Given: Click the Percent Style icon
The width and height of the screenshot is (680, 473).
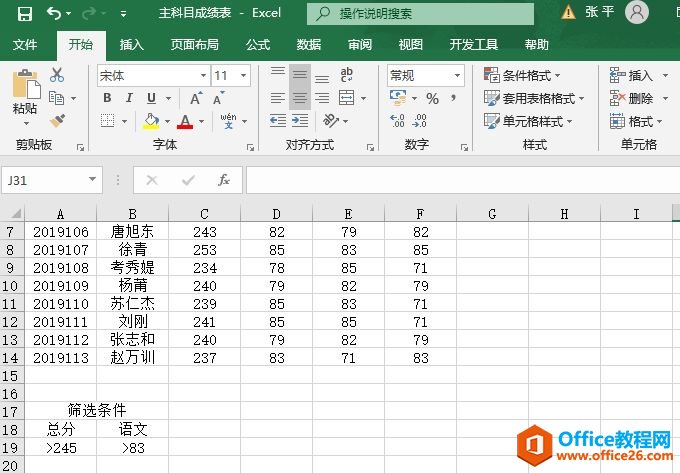Looking at the screenshot, I should click(x=432, y=99).
